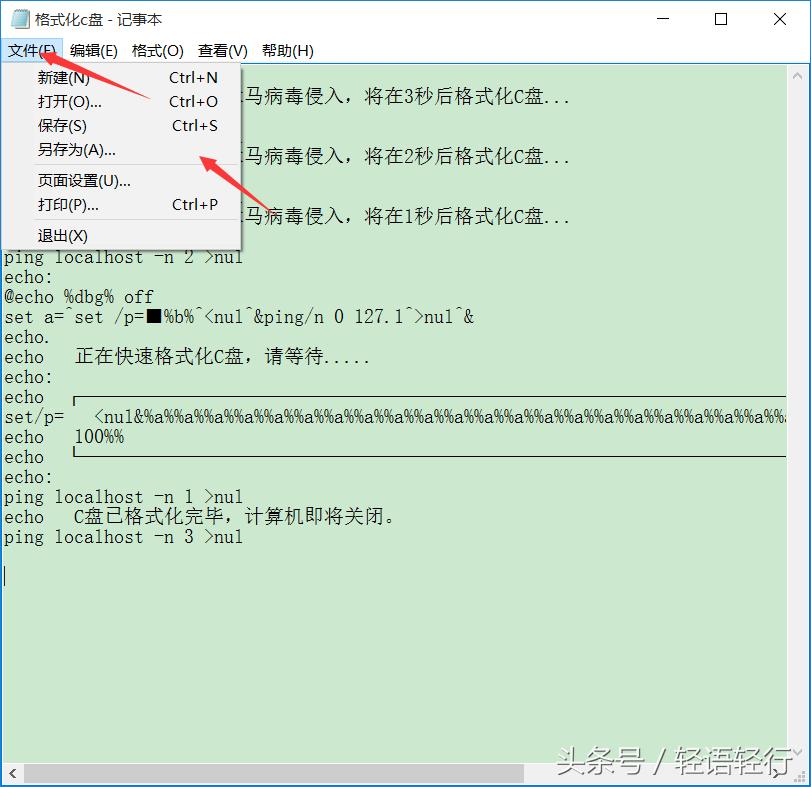
Task: Open the 格式(O) menu
Action: point(157,50)
